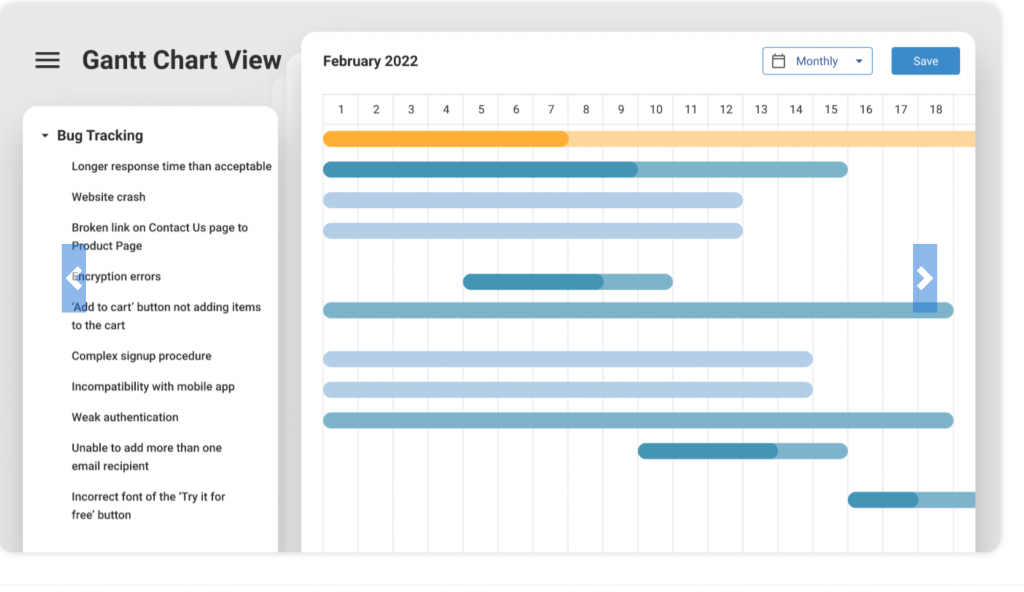Click day 5 column header
1024x592 pixels.
481,109
